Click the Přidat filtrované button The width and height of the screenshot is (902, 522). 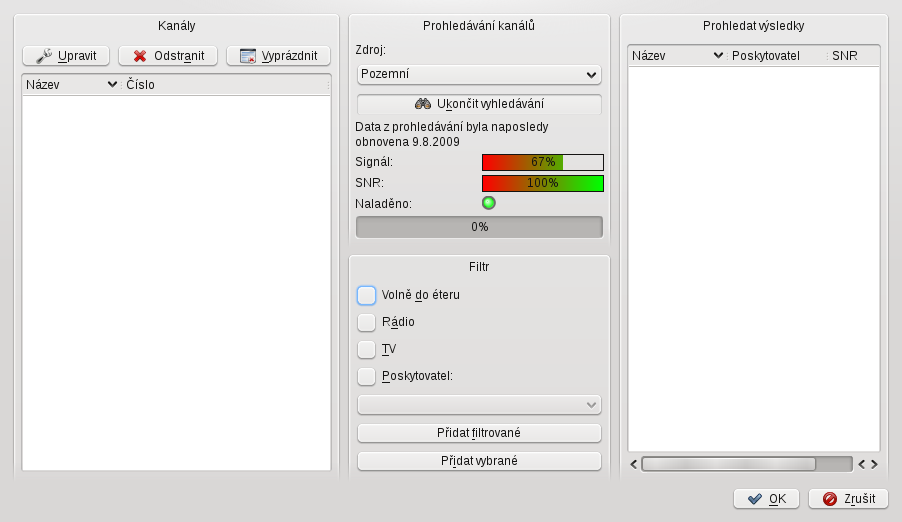point(479,433)
